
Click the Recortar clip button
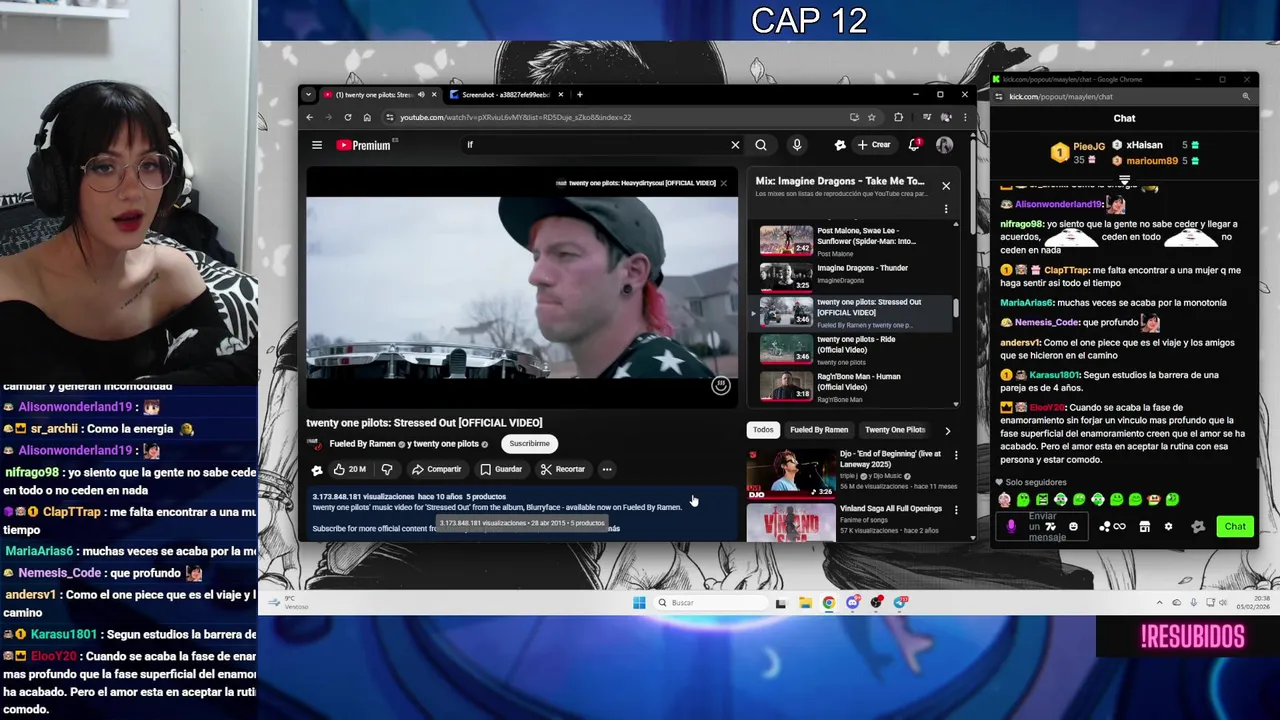563,469
